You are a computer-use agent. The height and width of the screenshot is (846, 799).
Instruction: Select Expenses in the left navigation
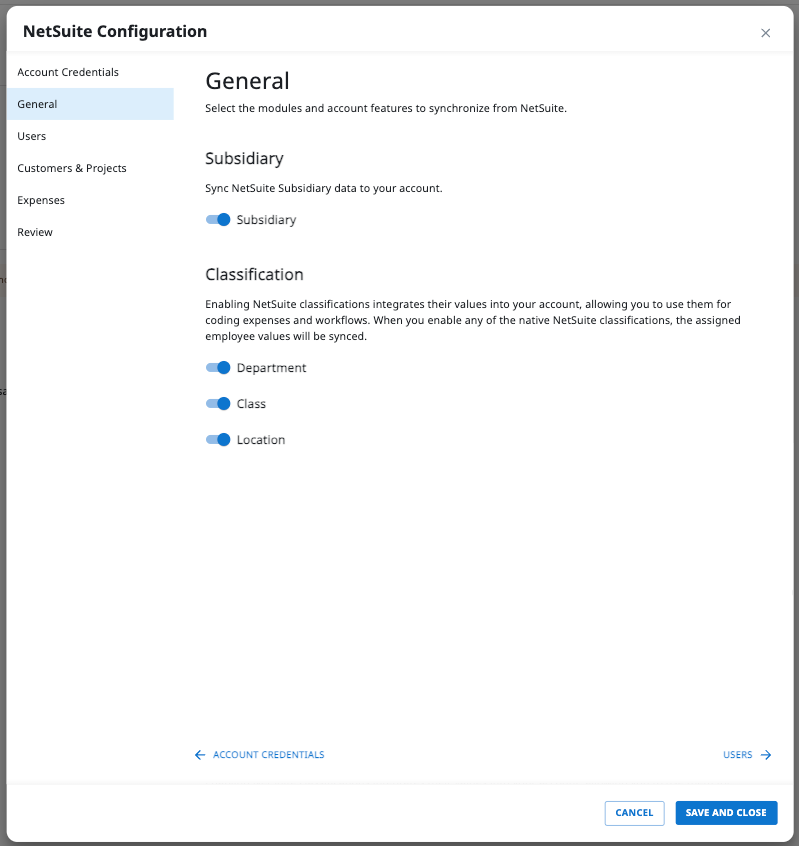point(41,200)
